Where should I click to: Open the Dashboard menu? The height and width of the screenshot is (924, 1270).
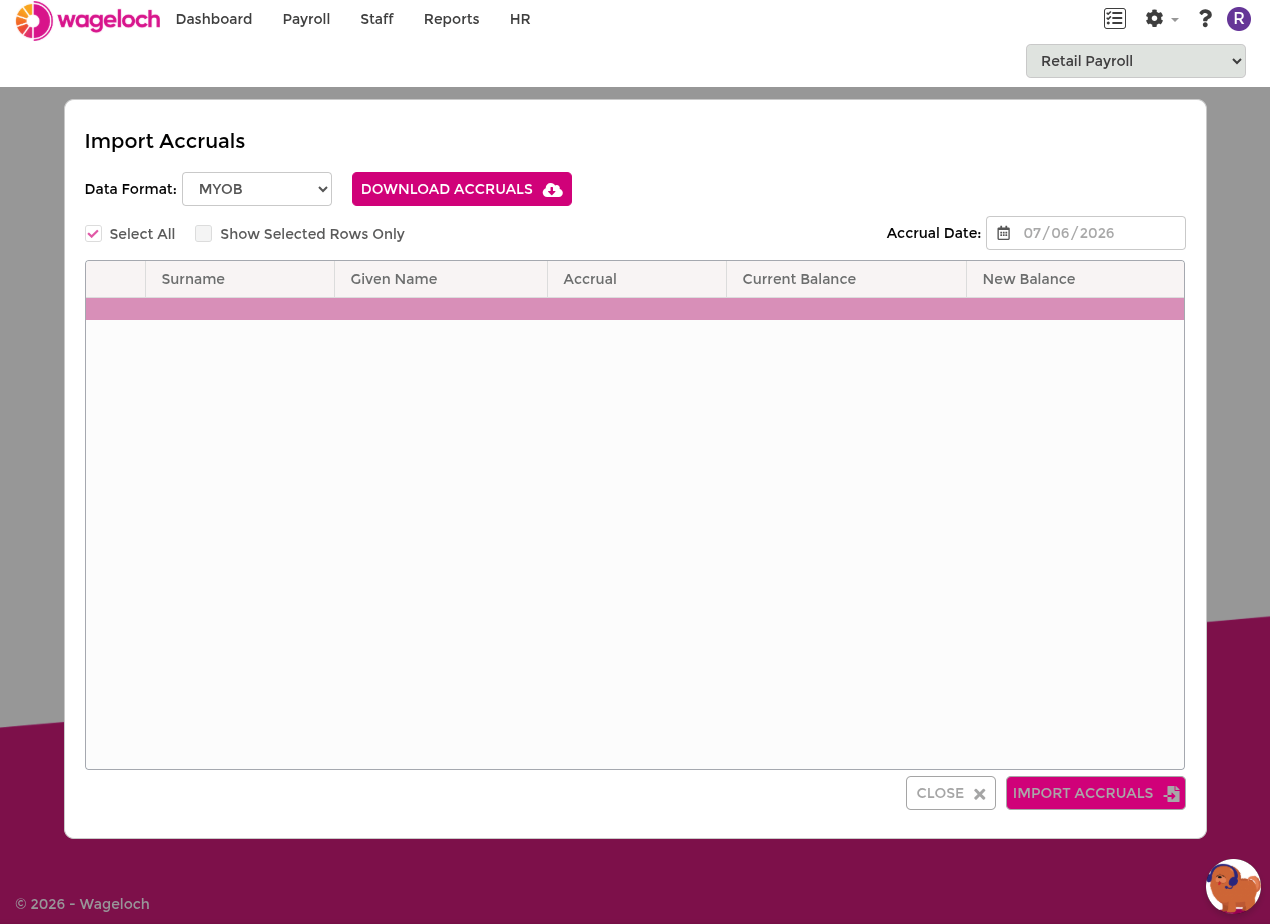pos(214,19)
